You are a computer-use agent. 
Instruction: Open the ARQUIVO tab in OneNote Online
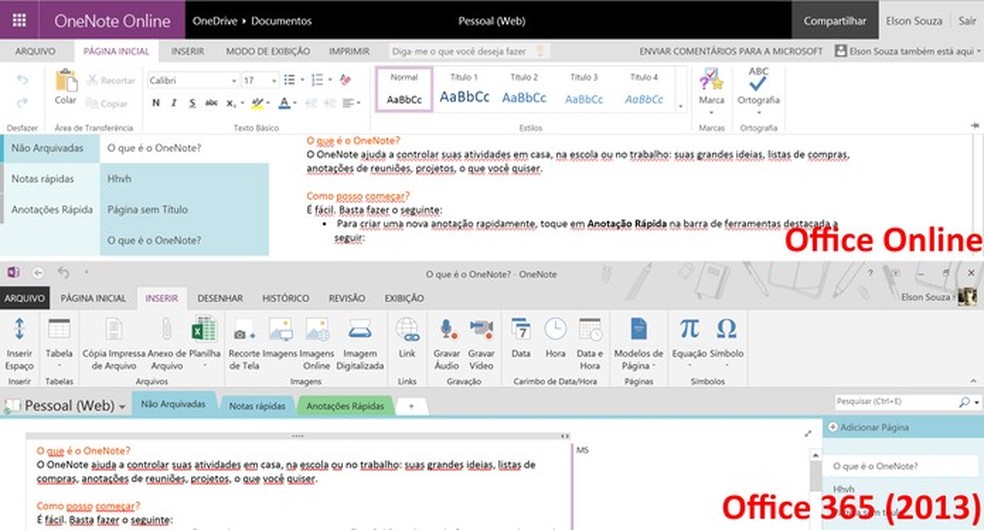[x=35, y=51]
